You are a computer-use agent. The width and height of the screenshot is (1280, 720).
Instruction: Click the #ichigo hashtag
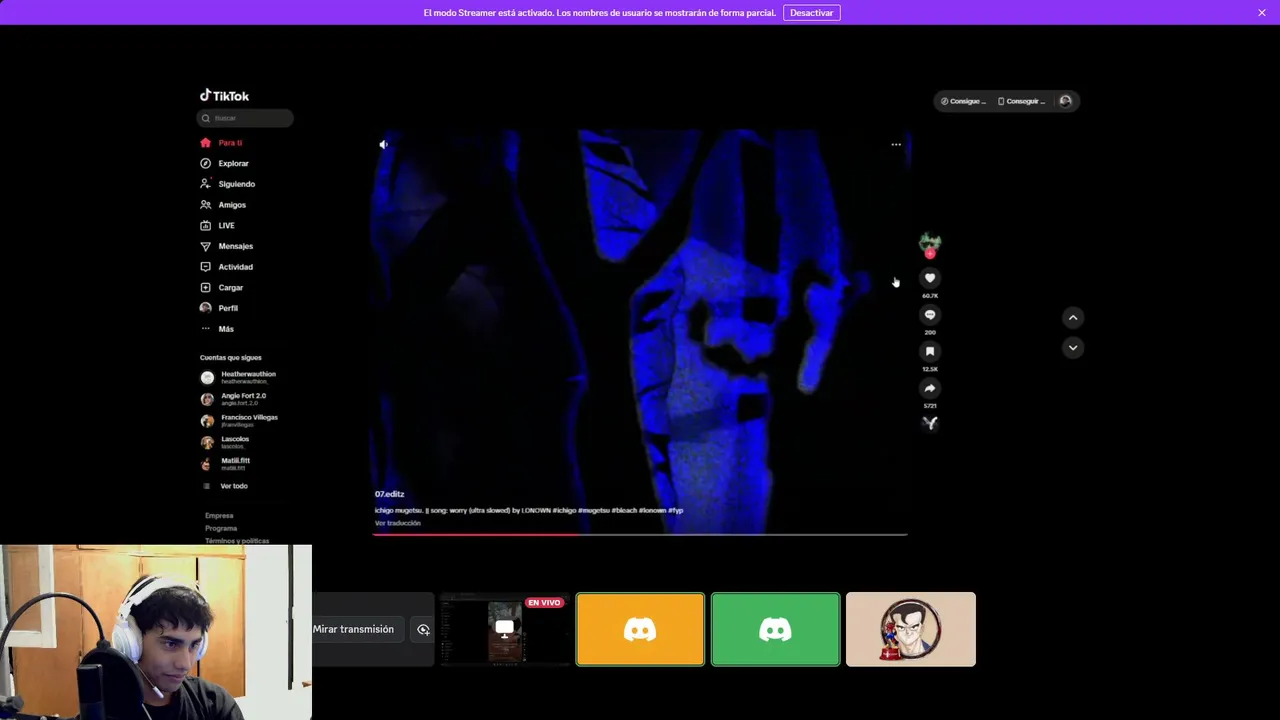(x=563, y=511)
